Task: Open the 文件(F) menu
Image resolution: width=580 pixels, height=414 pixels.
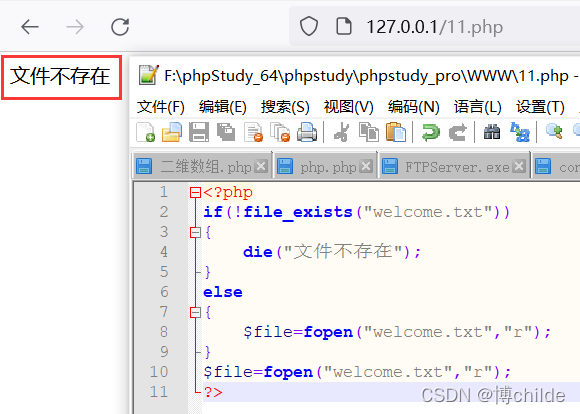Action: click(x=161, y=107)
